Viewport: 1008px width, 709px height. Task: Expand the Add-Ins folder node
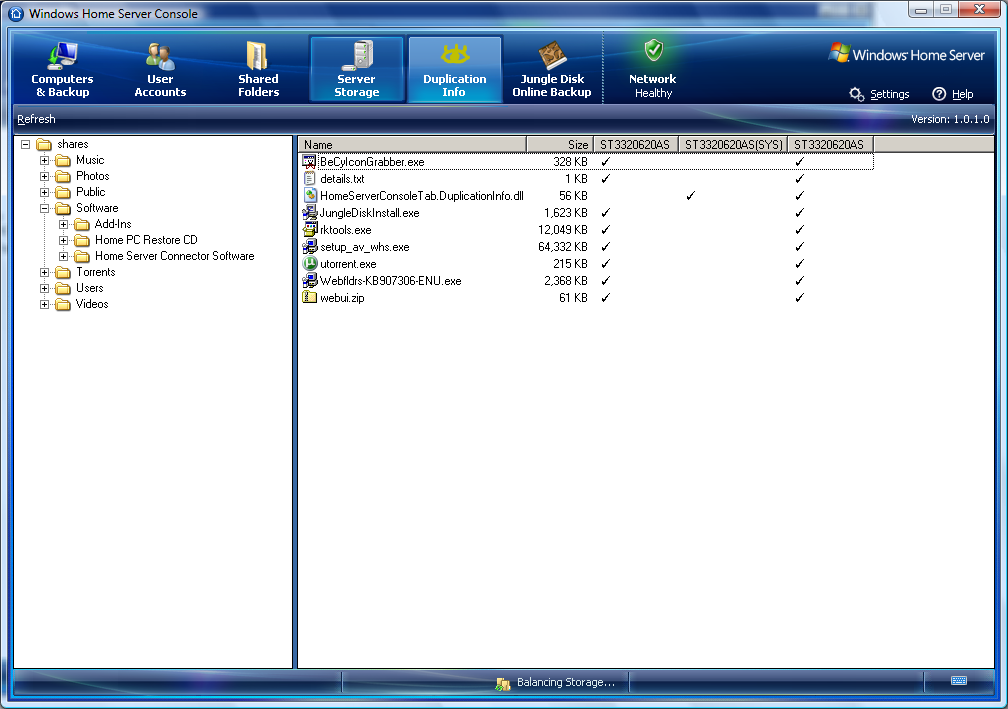pos(63,224)
